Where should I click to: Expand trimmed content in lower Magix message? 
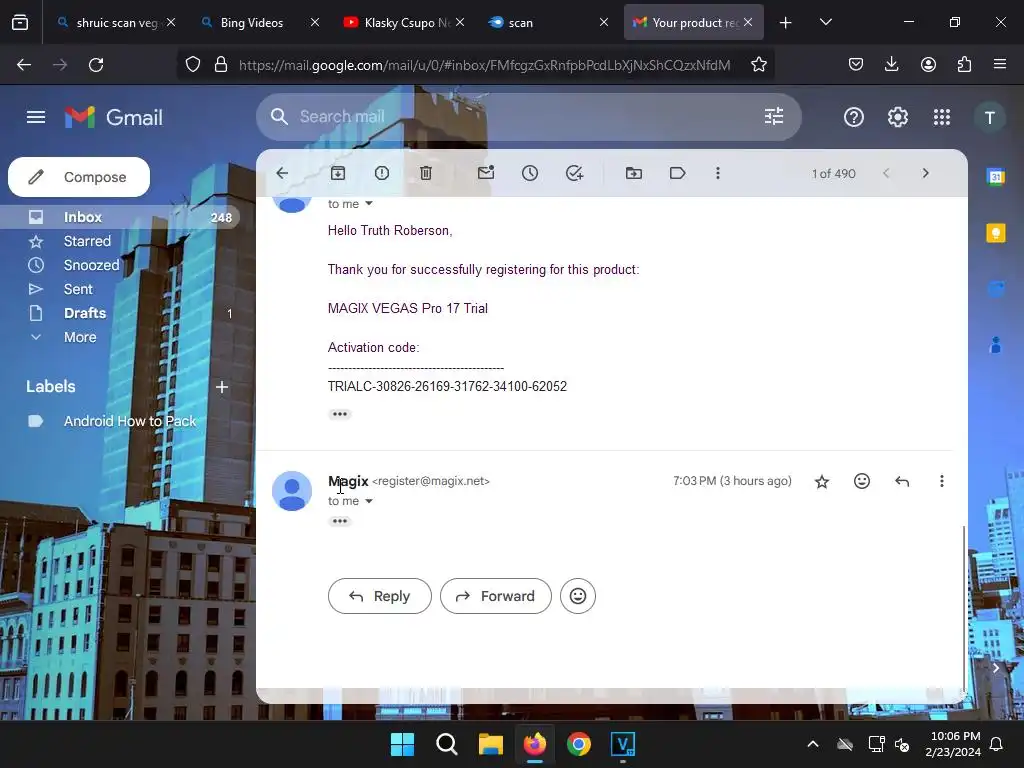click(340, 521)
